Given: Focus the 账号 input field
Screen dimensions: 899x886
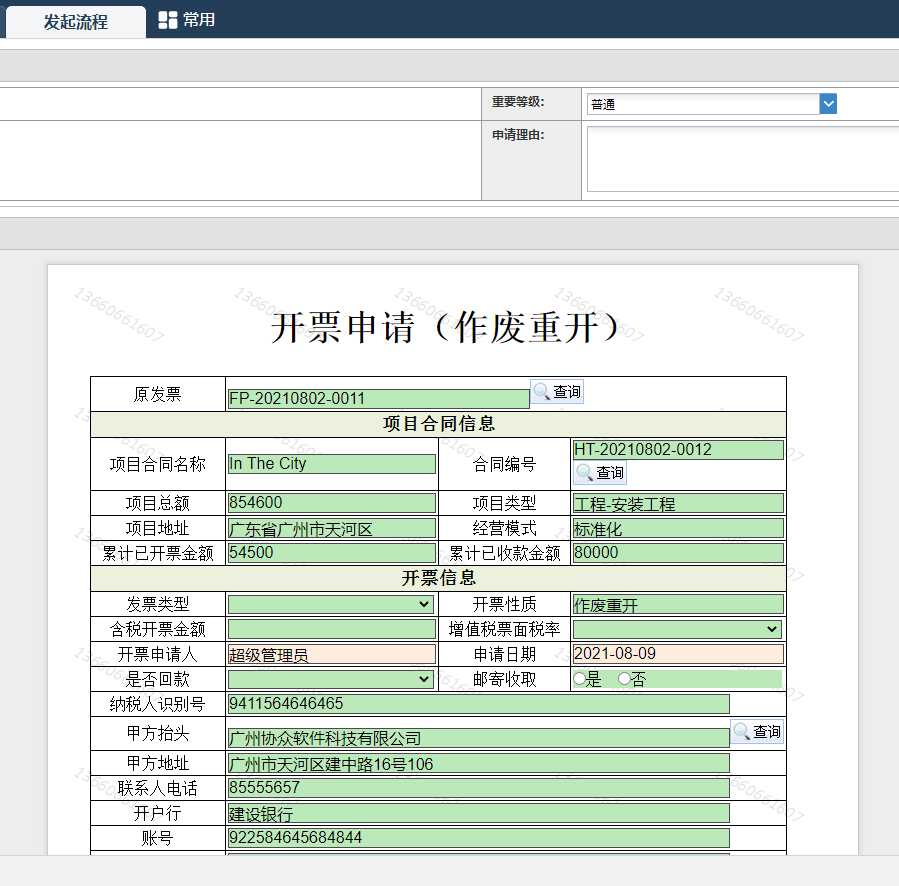Looking at the screenshot, I should [x=478, y=838].
